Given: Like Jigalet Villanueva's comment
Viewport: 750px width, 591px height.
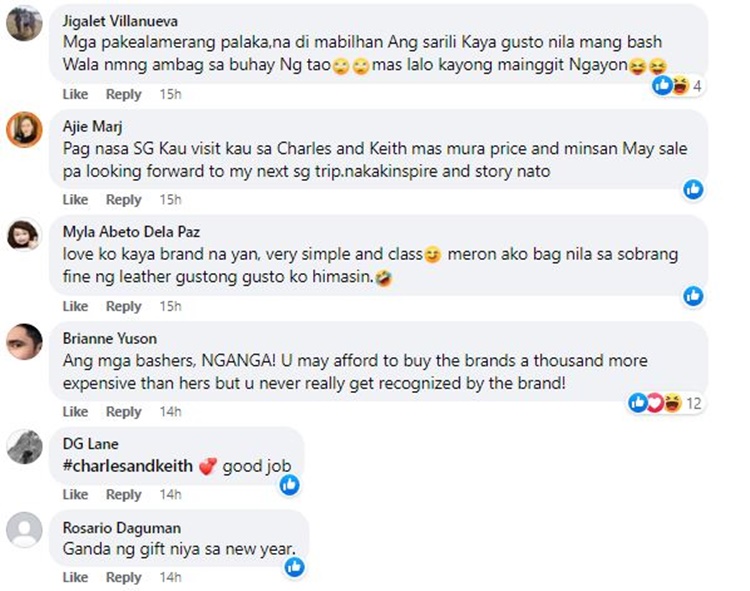Looking at the screenshot, I should (75, 94).
